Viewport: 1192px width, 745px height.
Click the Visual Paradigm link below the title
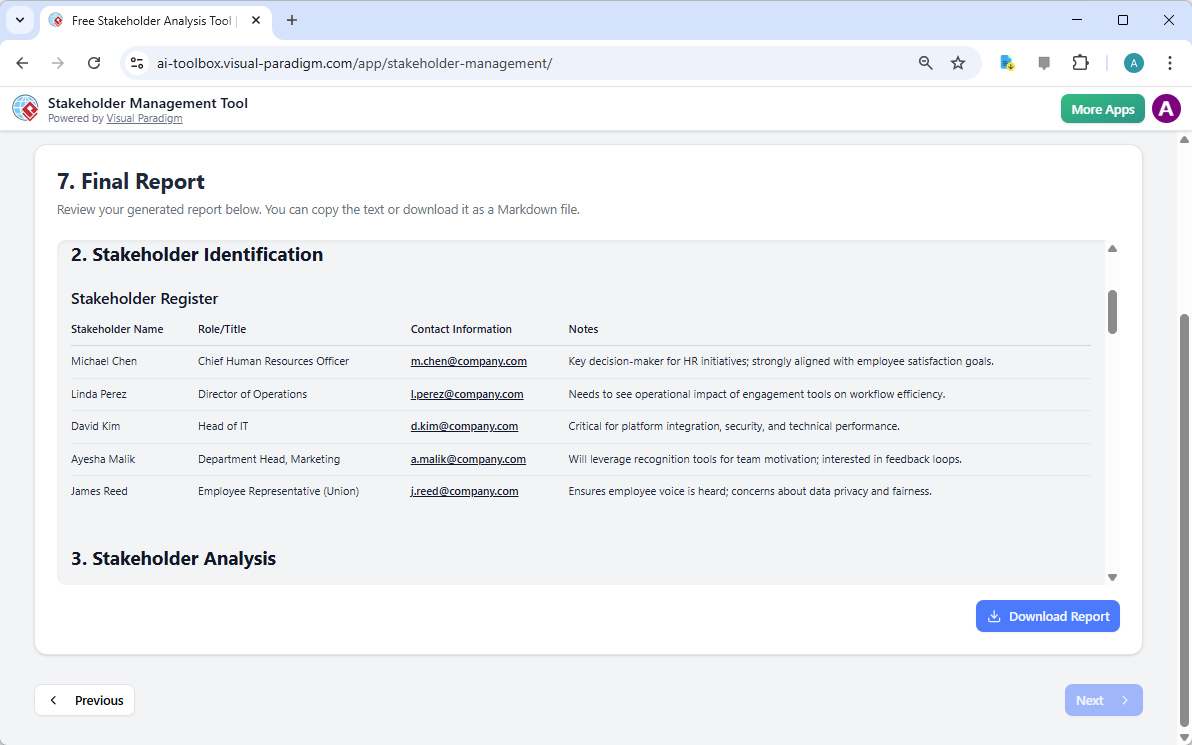(x=144, y=118)
